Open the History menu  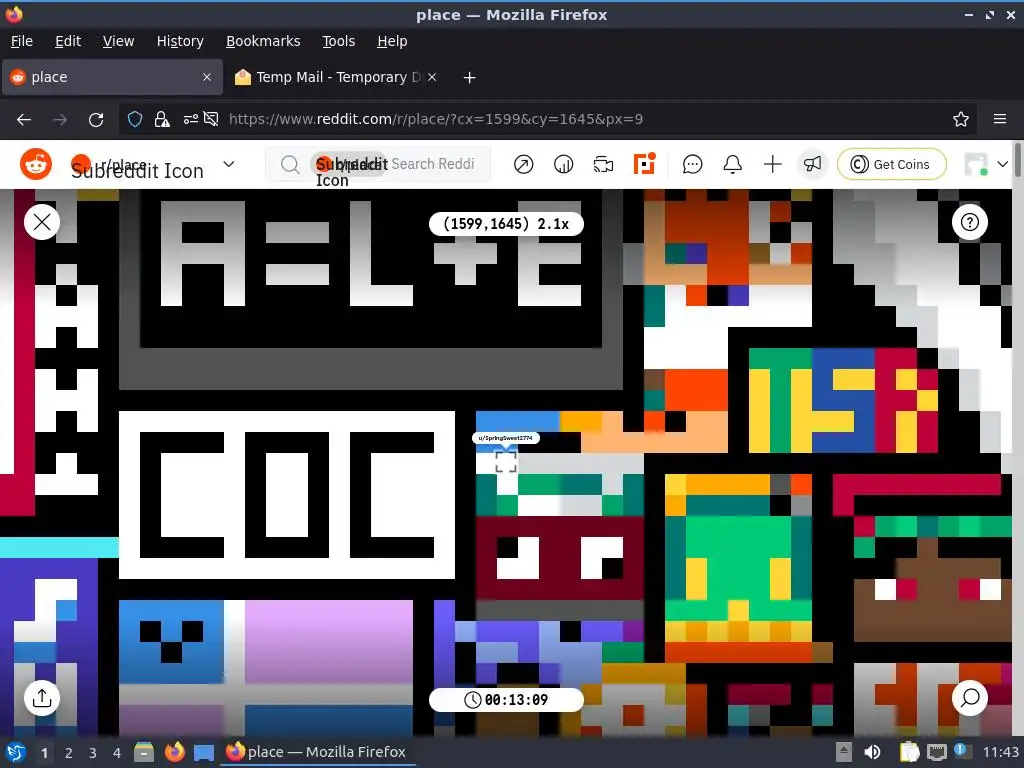point(180,41)
